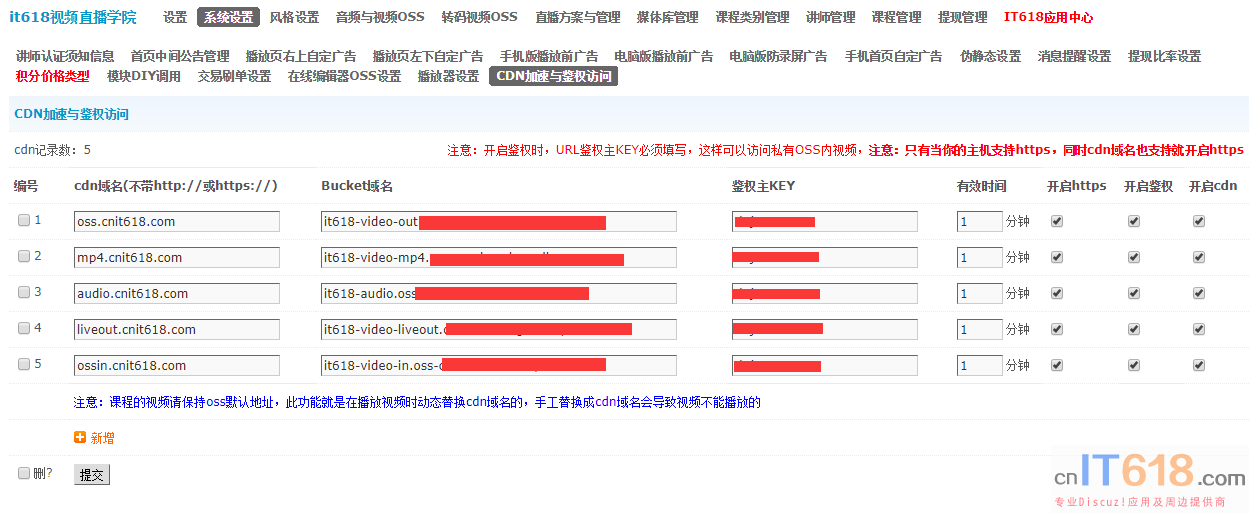Switch to 音频与视频OSS tab
1254x518 pixels.
point(380,17)
